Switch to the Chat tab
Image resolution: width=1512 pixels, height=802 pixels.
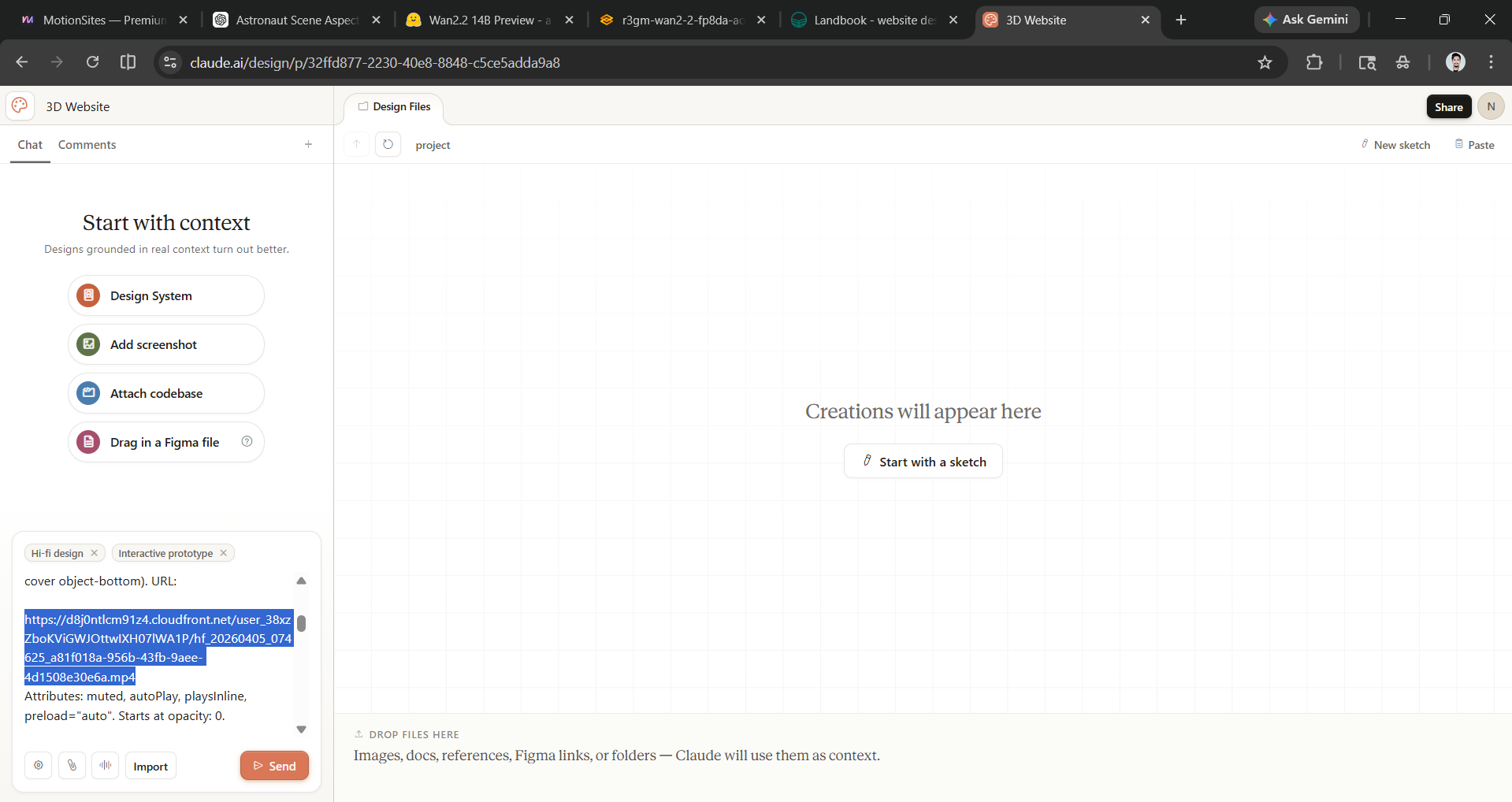pos(30,145)
